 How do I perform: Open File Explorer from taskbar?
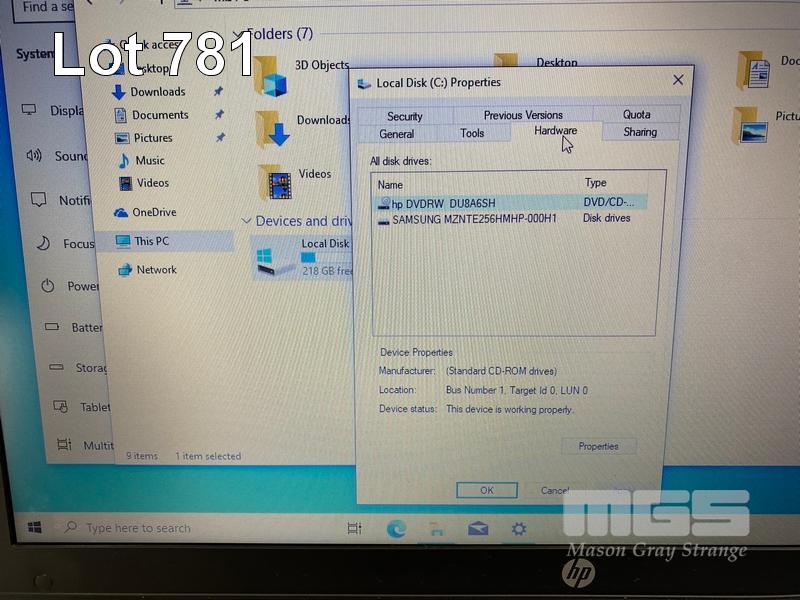click(x=437, y=529)
